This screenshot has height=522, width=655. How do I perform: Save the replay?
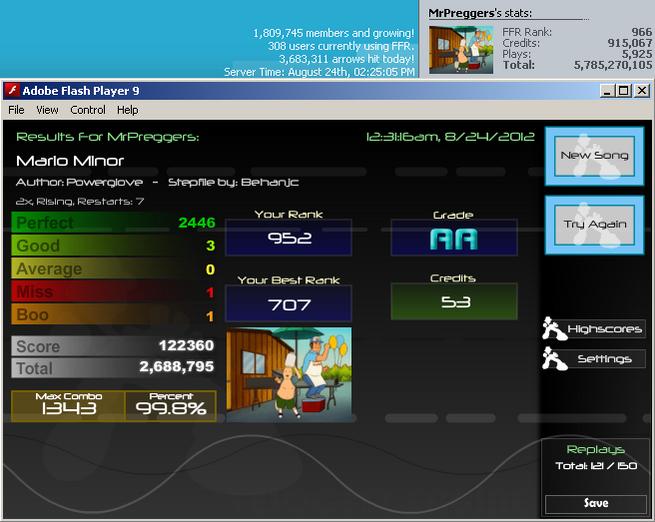(596, 504)
